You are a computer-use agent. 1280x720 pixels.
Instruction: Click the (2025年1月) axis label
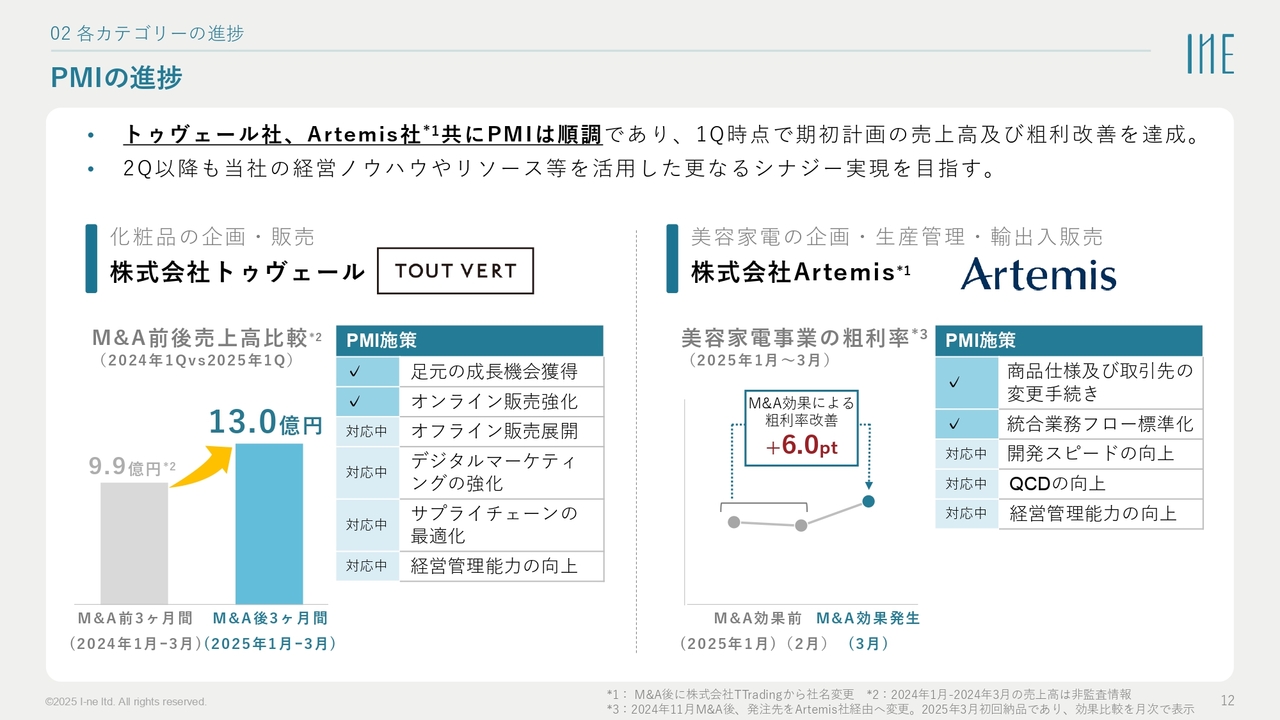click(729, 644)
